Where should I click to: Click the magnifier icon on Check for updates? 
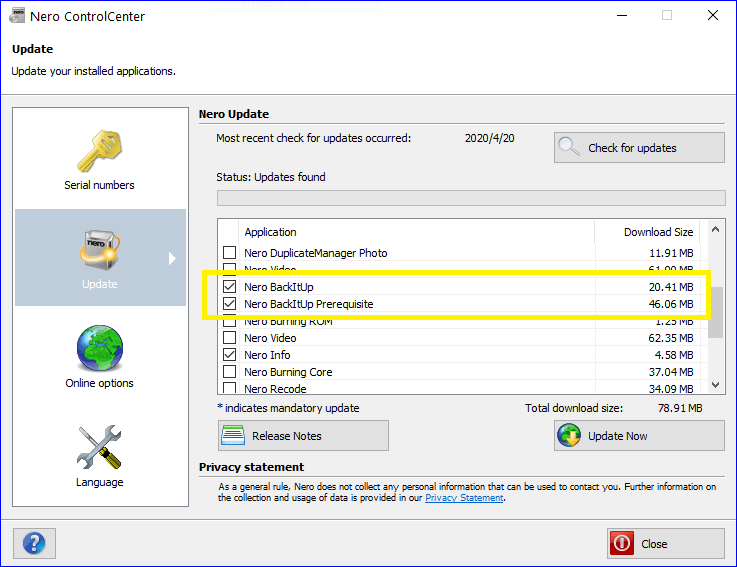coord(568,147)
